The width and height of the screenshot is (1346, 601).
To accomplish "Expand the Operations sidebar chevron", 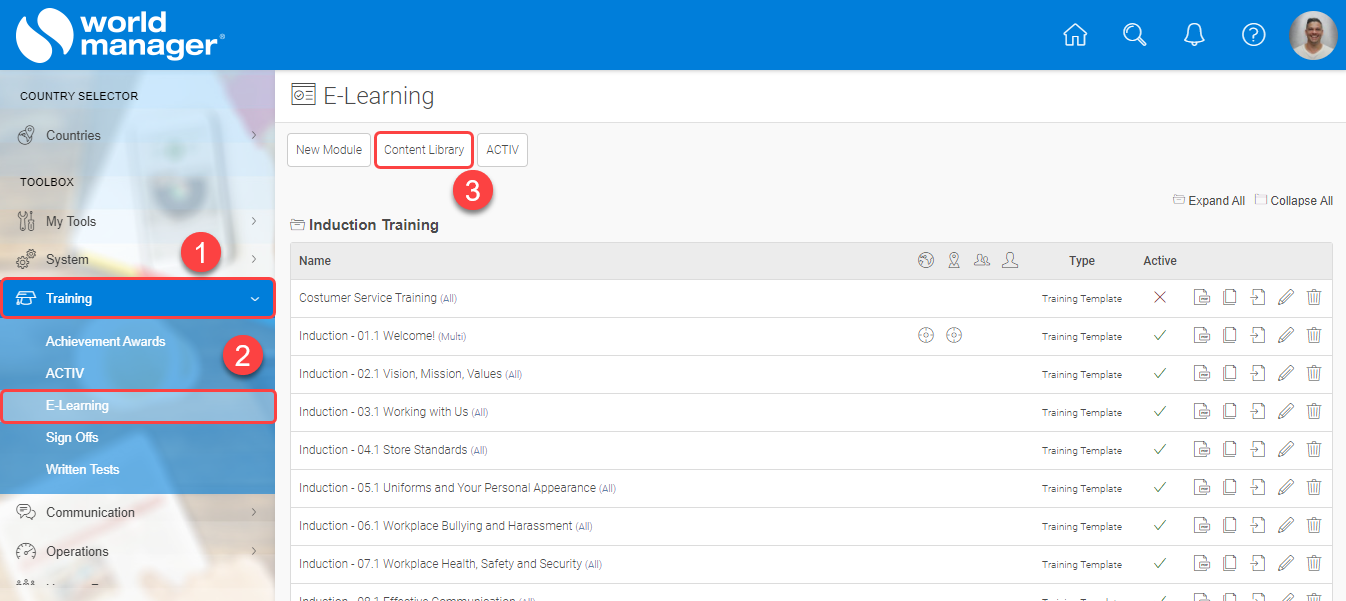I will tap(254, 551).
